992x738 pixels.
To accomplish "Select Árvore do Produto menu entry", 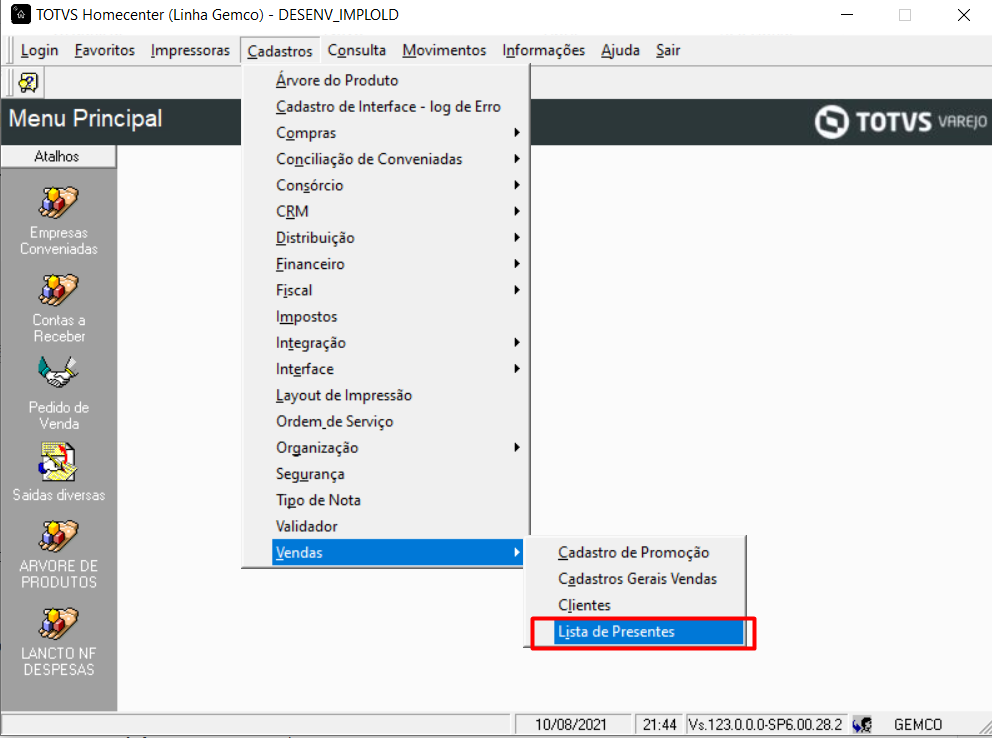I will tap(398, 80).
